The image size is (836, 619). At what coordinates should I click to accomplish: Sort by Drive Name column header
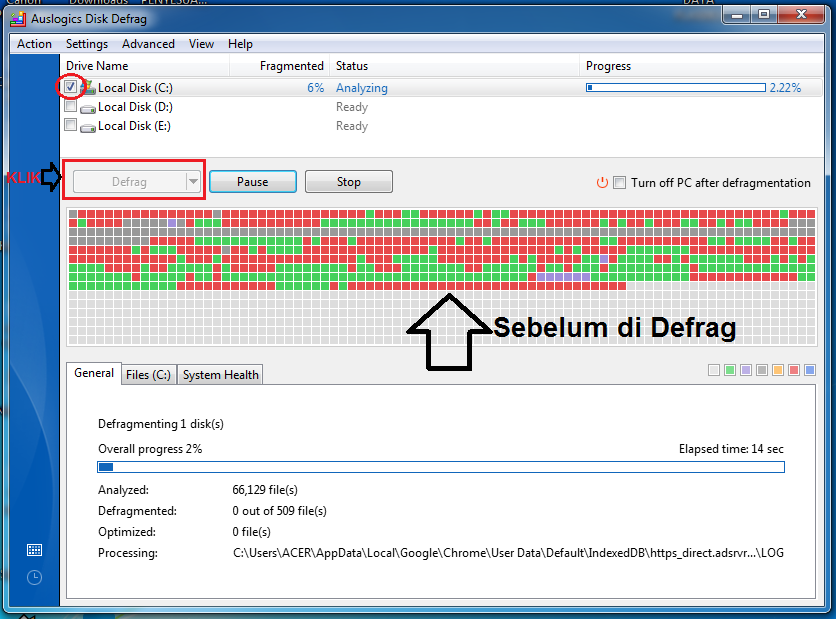click(x=144, y=66)
